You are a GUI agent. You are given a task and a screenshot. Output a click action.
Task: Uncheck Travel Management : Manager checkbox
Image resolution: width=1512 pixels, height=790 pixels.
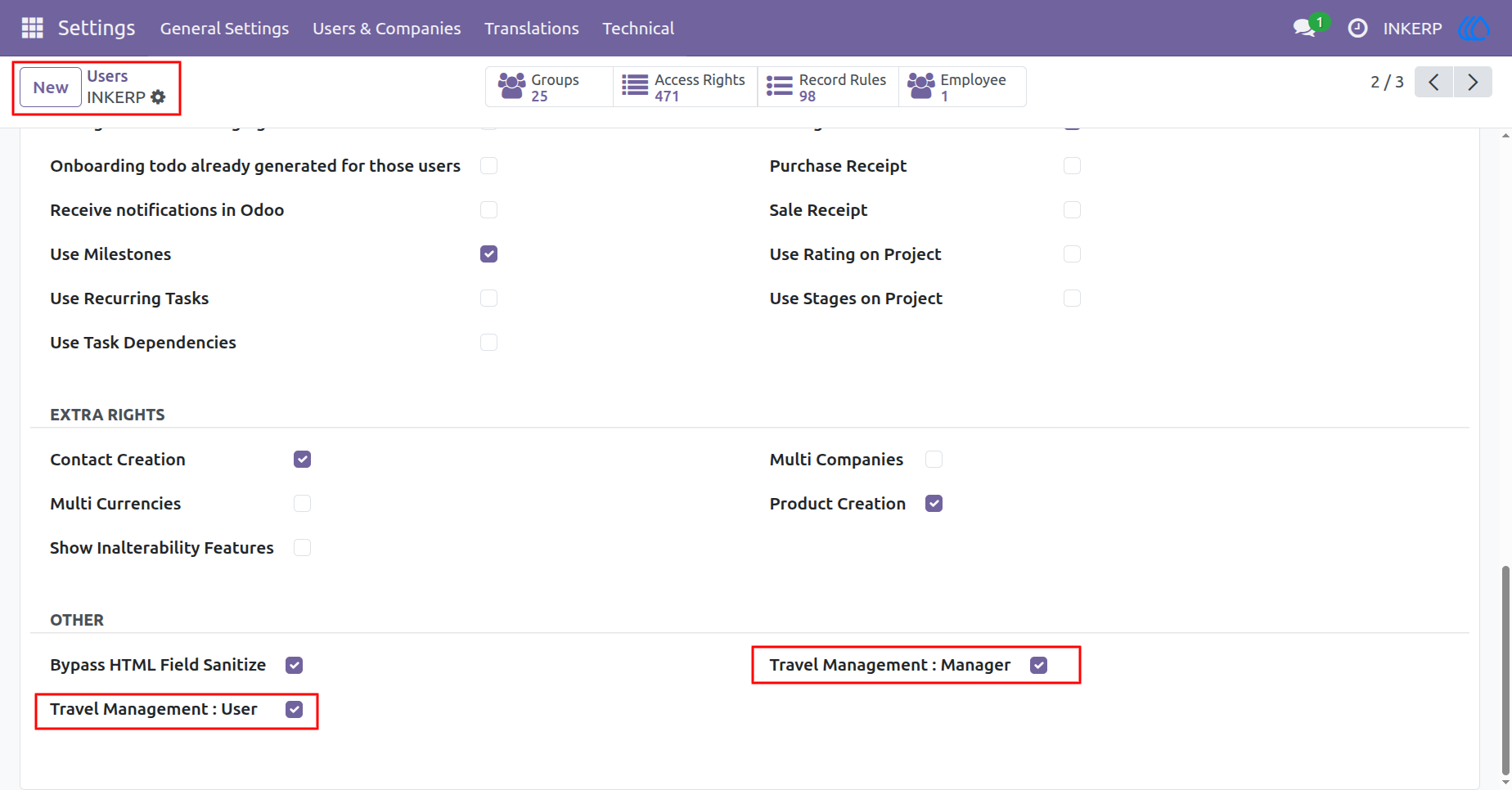point(1038,665)
